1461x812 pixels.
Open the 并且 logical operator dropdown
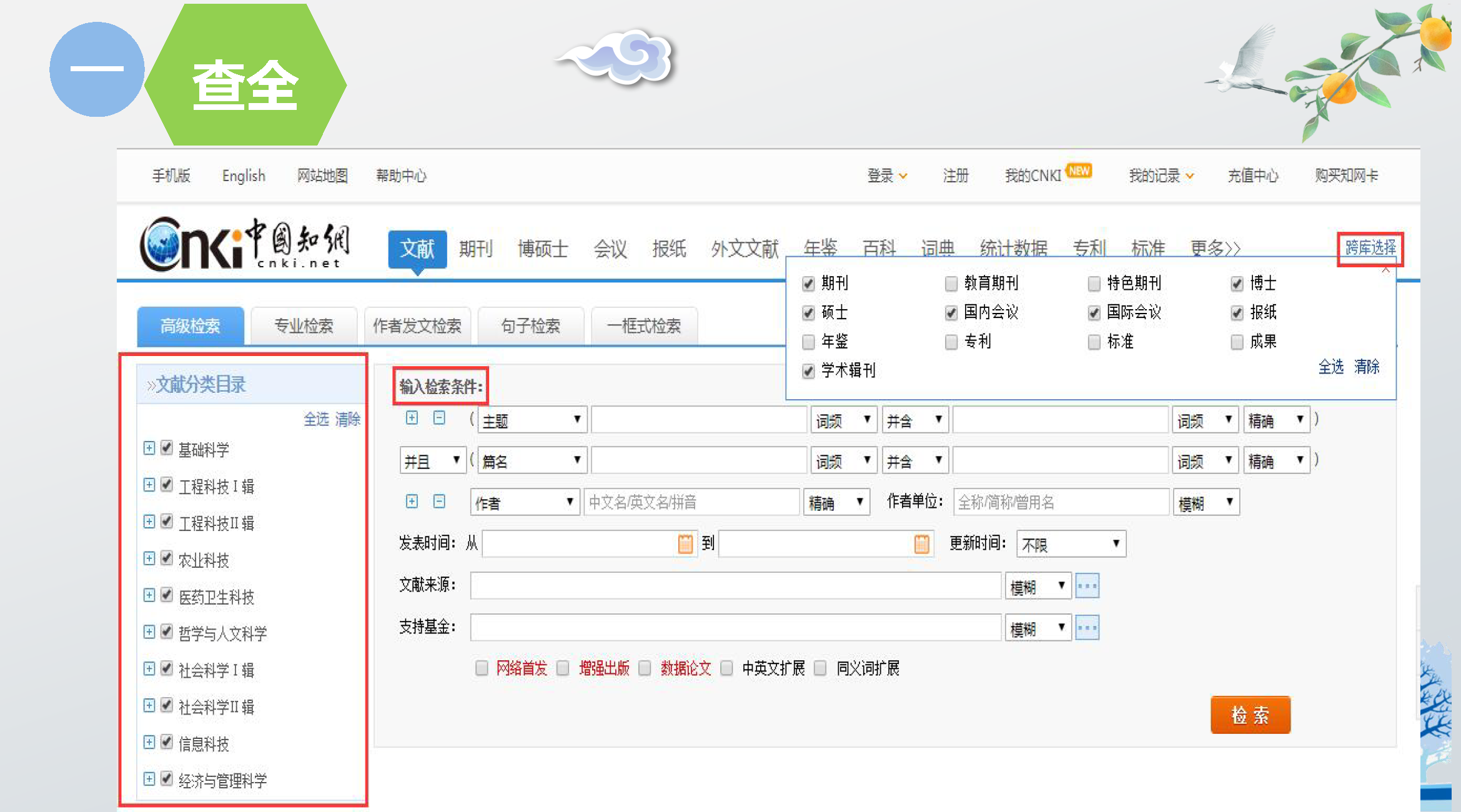[x=432, y=461]
